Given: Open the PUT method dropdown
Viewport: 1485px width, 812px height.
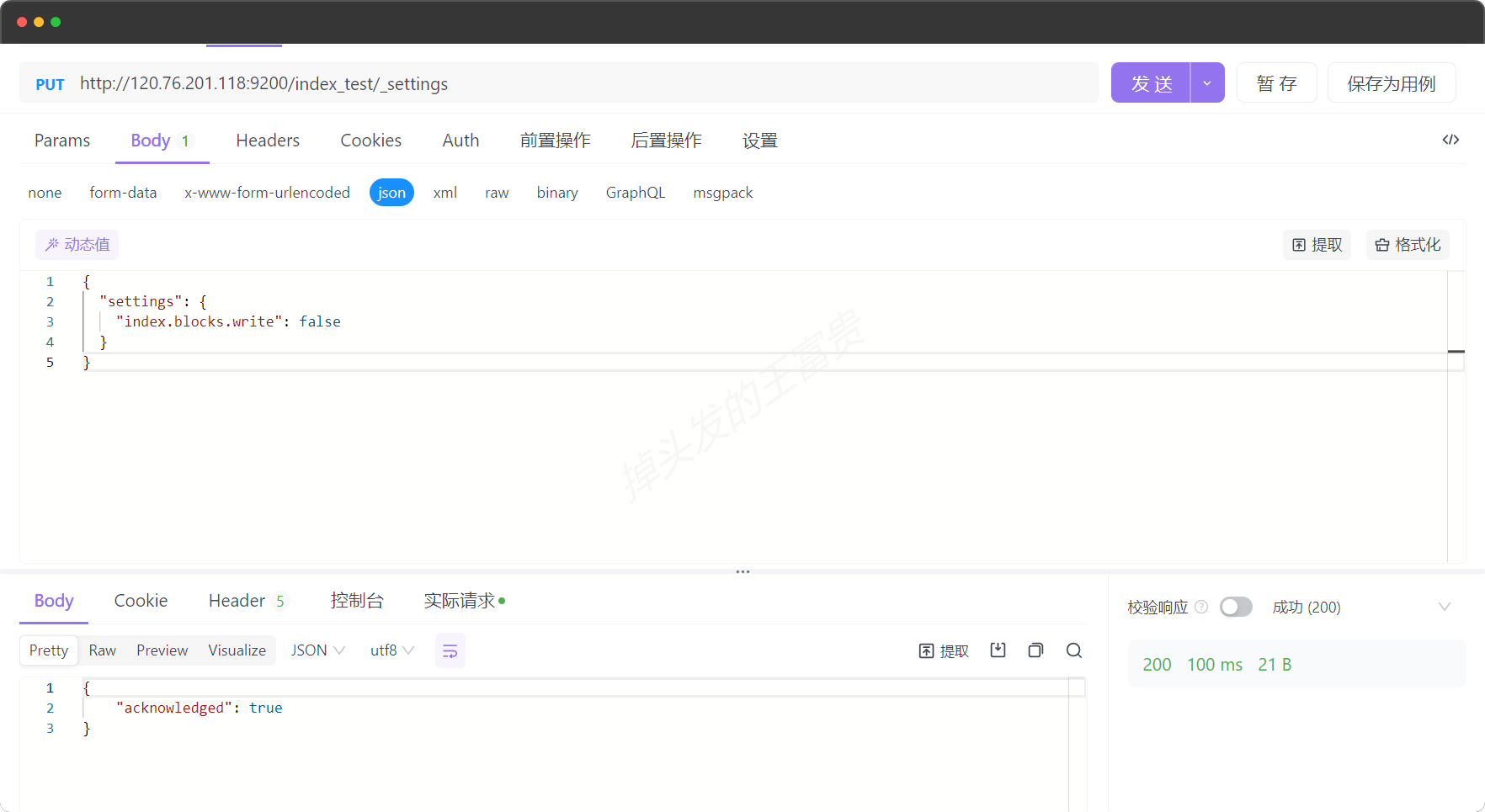Looking at the screenshot, I should (50, 84).
